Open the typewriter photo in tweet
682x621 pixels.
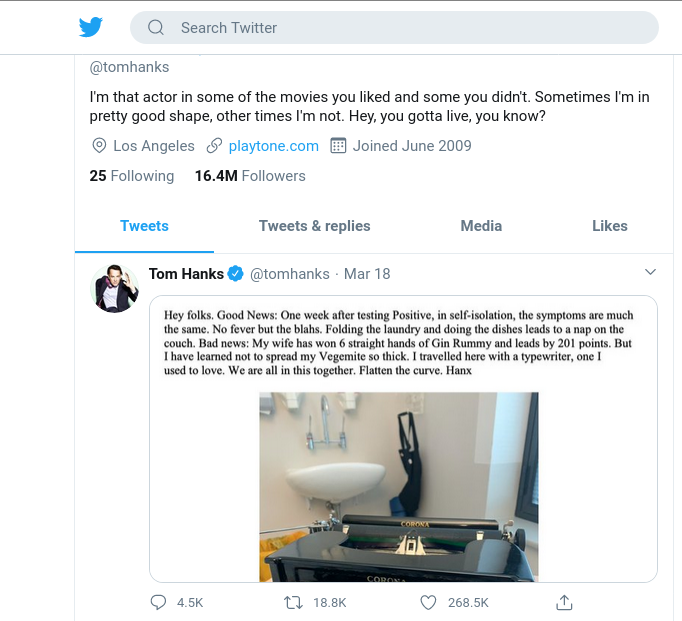click(399, 486)
